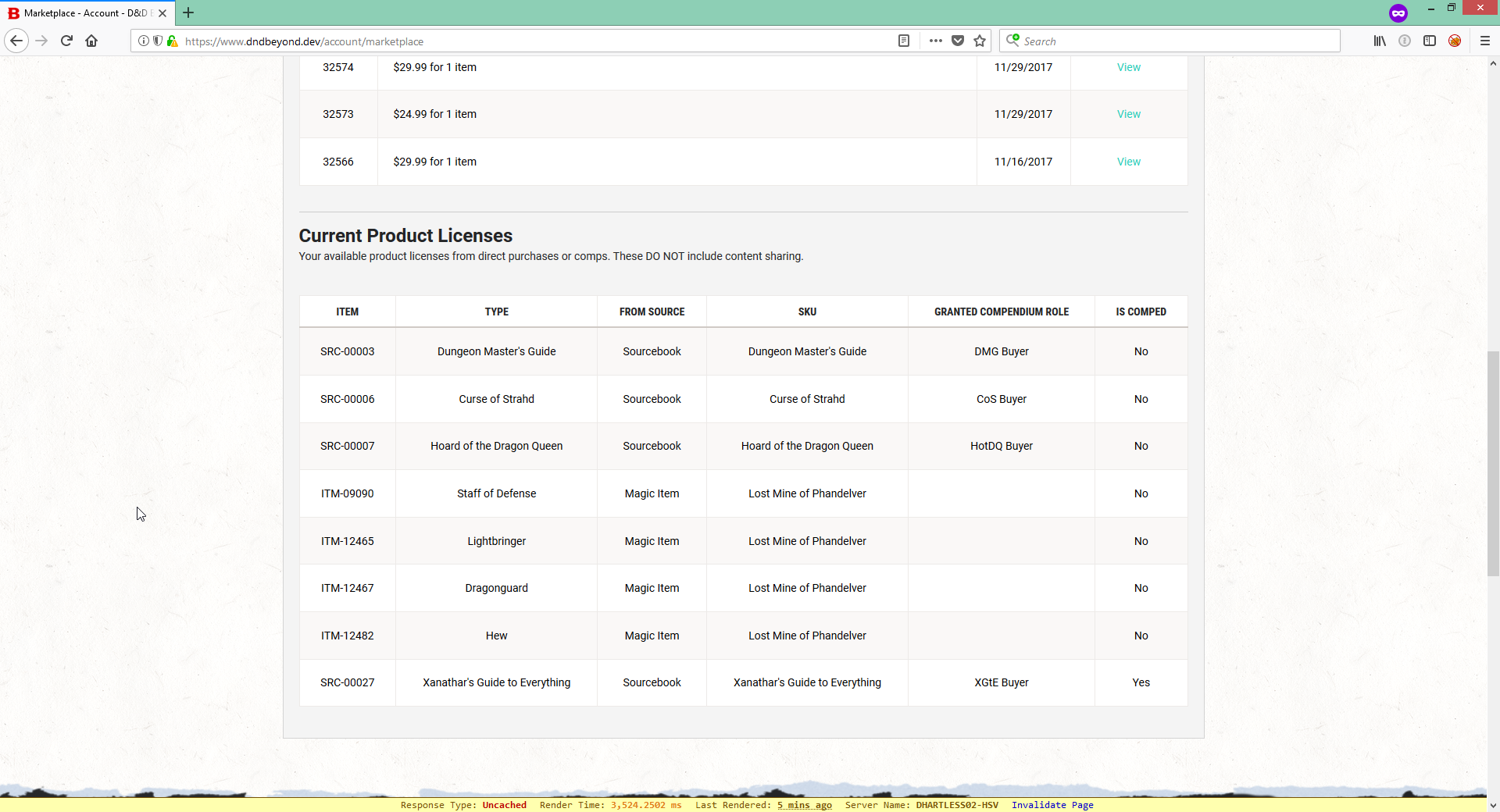This screenshot has height=812, width=1500.
Task: Click the ITEM column header
Action: click(347, 312)
